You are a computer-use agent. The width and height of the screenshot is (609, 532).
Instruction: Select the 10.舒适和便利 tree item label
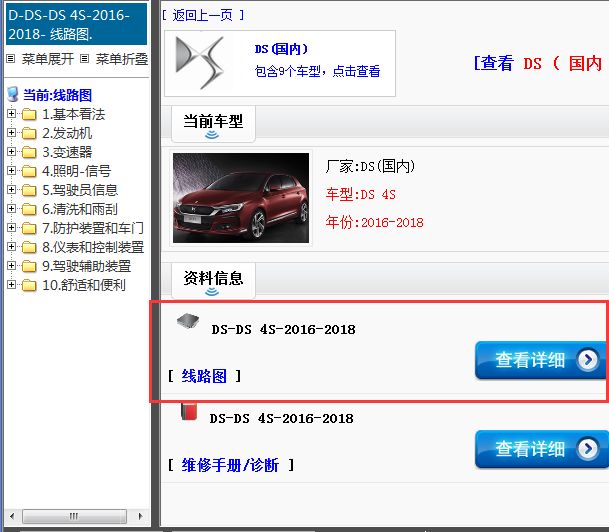point(84,285)
